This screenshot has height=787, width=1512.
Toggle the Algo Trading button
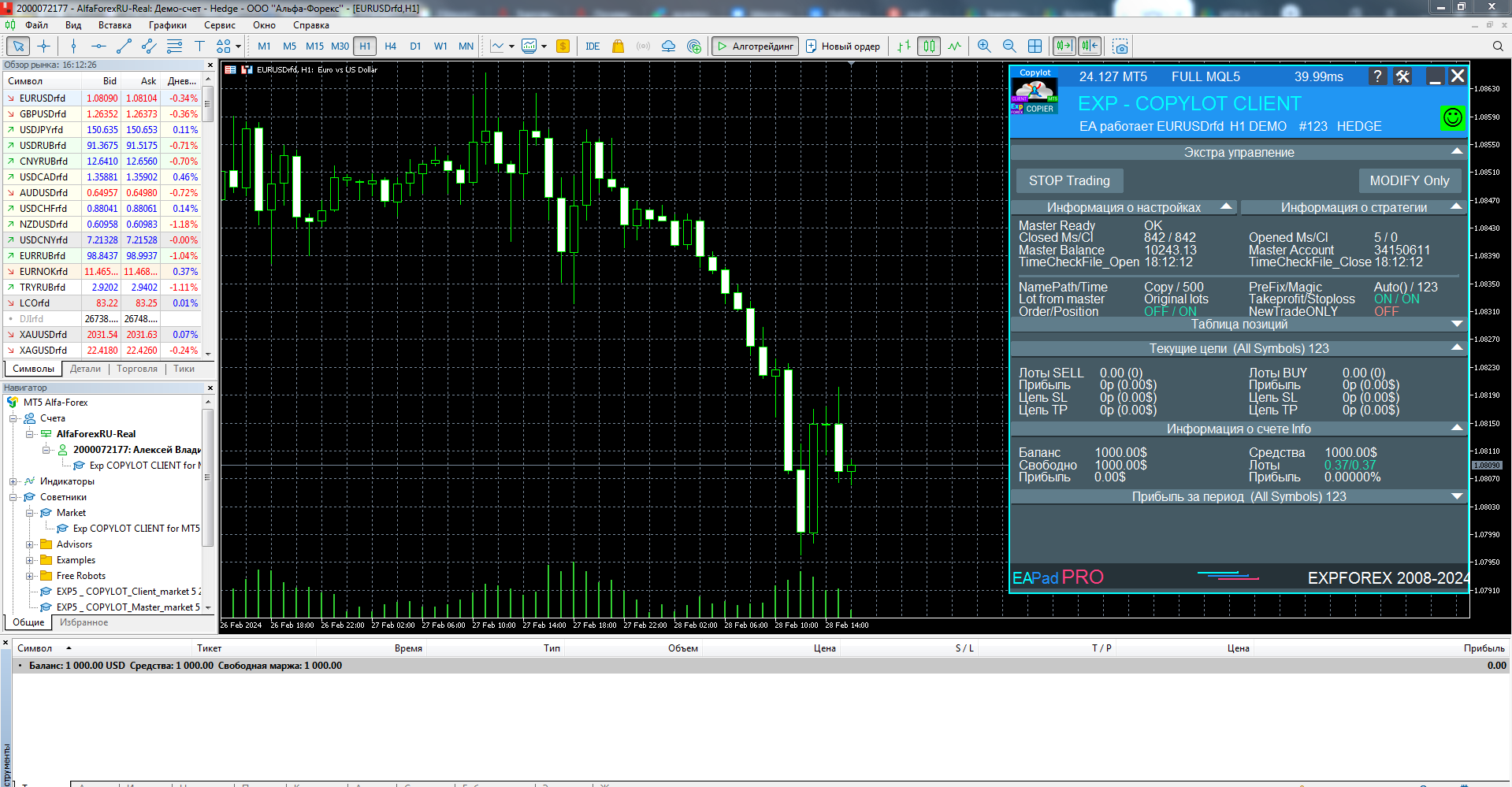click(755, 46)
